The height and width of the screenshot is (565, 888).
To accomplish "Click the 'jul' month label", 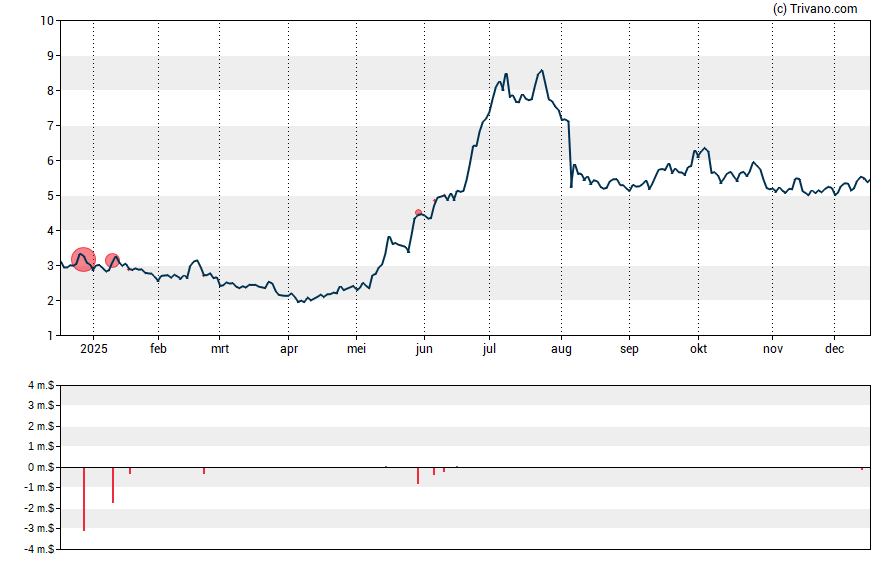I will point(490,349).
